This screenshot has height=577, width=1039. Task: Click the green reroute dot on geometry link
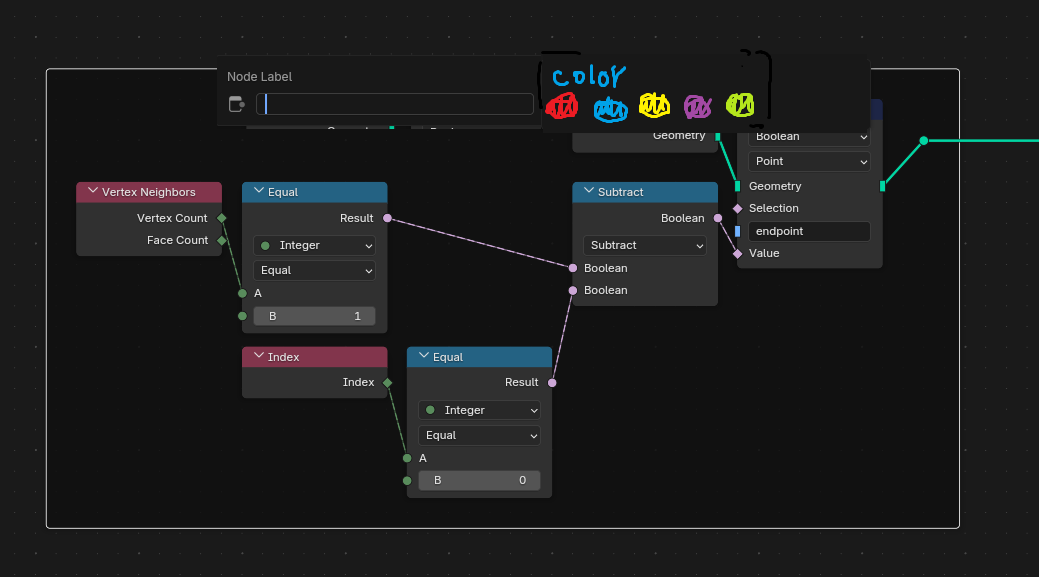point(924,140)
